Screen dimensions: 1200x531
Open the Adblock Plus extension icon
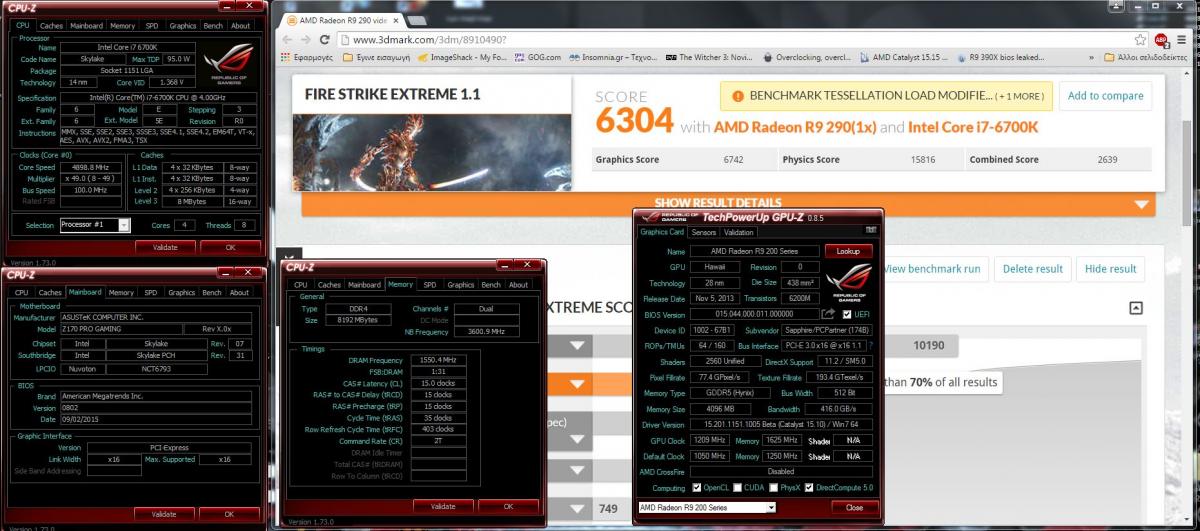(1162, 39)
